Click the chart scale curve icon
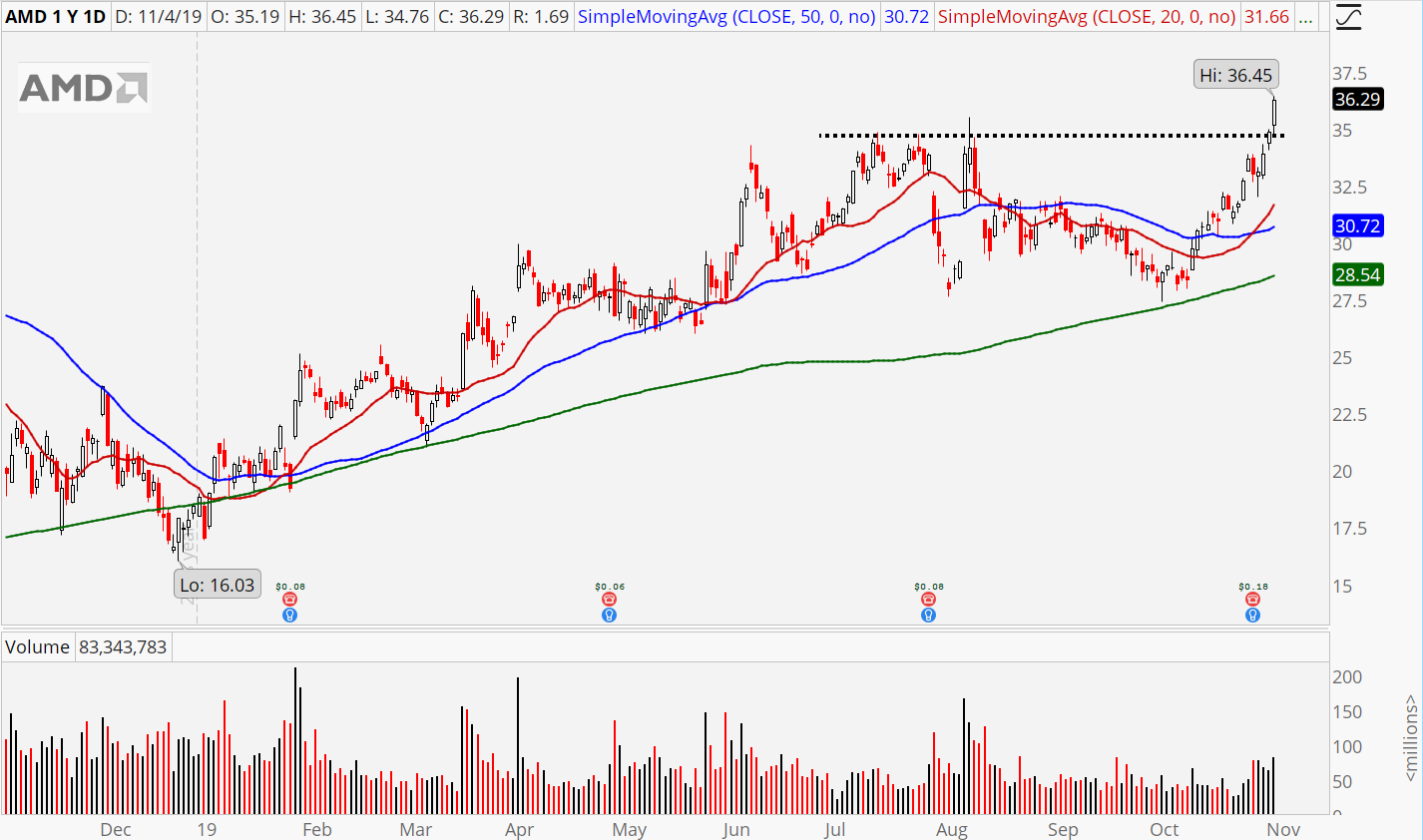The width and height of the screenshot is (1423, 840). pyautogui.click(x=1348, y=17)
